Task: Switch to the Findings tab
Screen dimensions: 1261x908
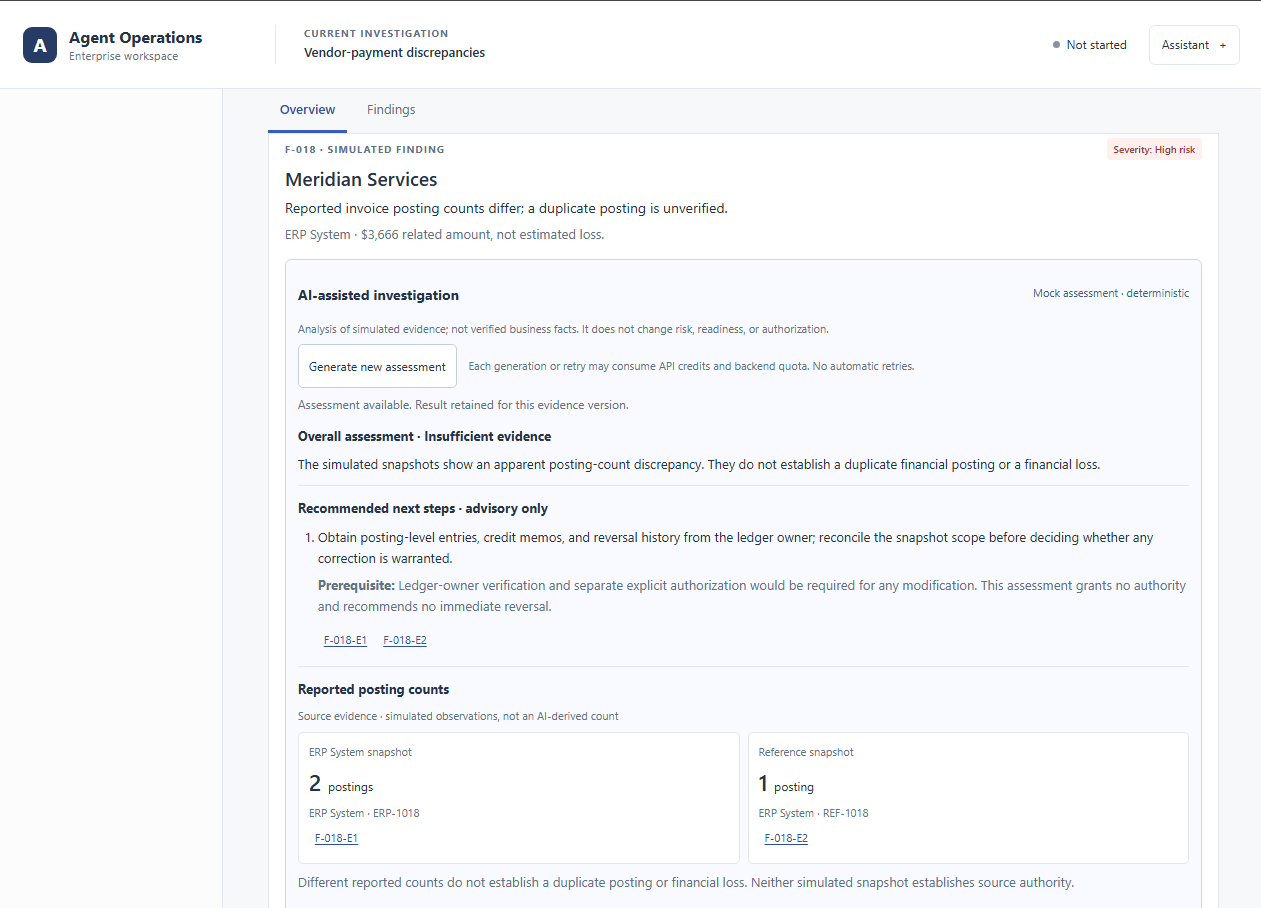Action: point(391,110)
